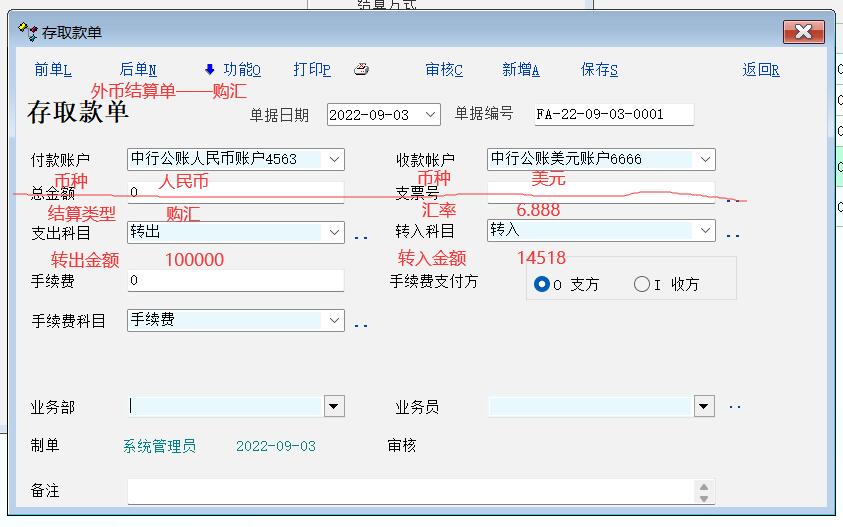Open the 收款帐户 dropdown list
The height and width of the screenshot is (527, 843).
[706, 159]
